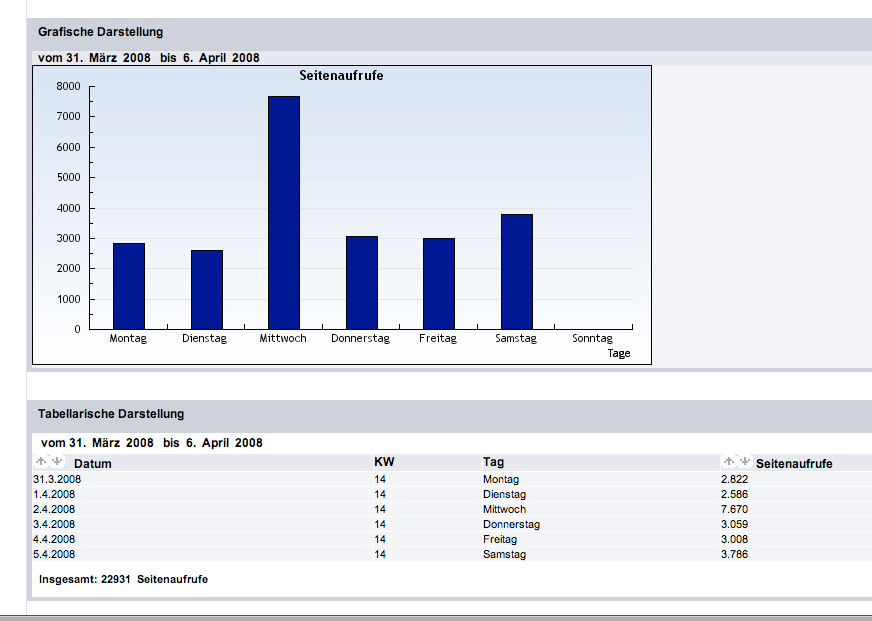Click the Montag bar in the chart
The height and width of the screenshot is (621, 872).
(129, 286)
